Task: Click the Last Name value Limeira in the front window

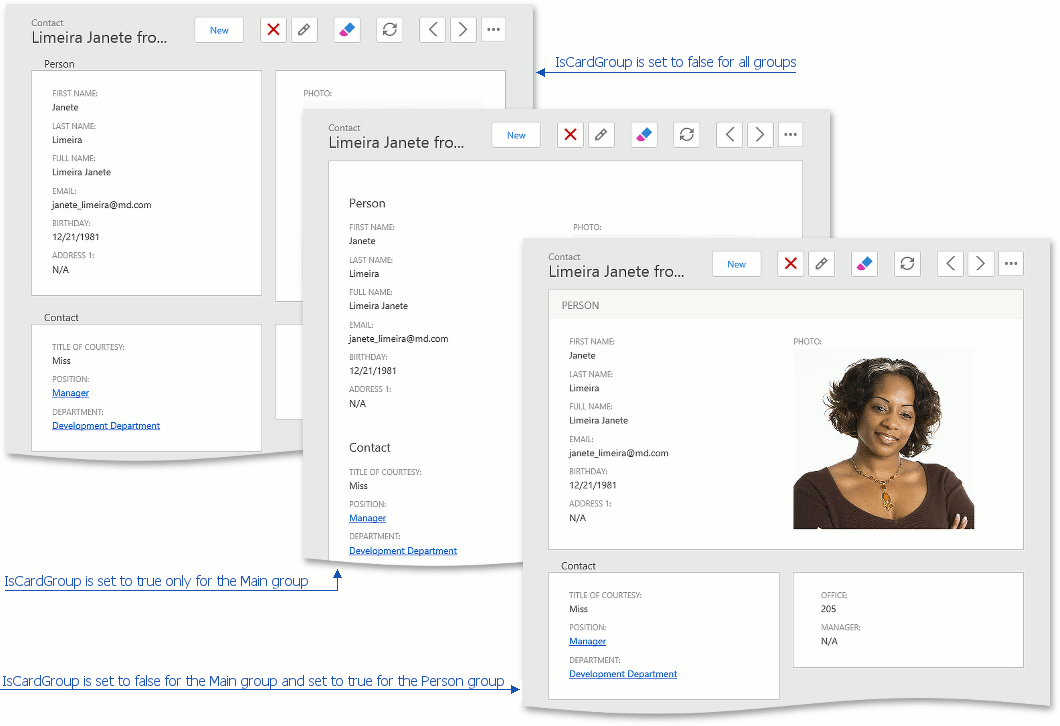Action: pos(584,388)
